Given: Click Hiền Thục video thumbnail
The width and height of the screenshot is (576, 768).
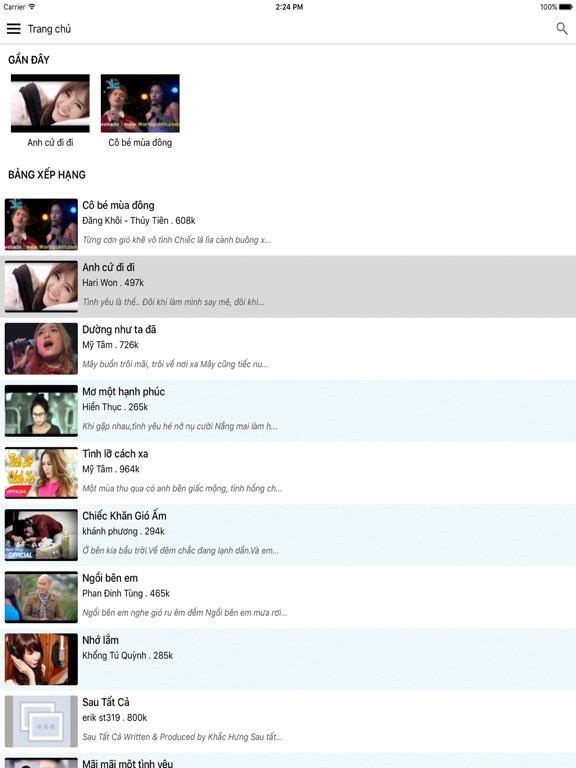Looking at the screenshot, I should 41,411.
